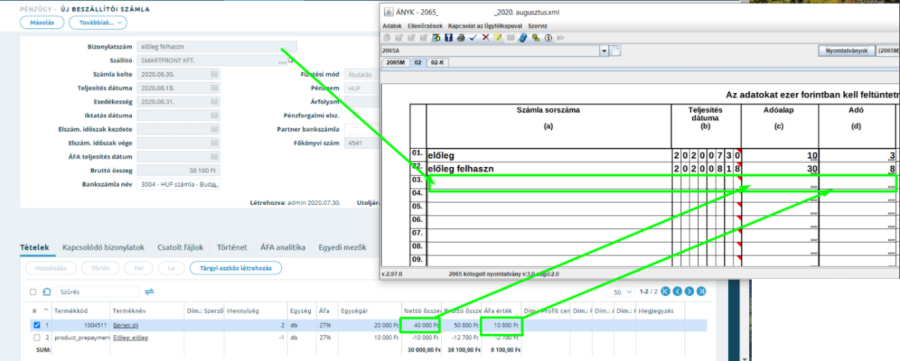Click the calculator-like icon in ÁNYK toolbar
This screenshot has height=361, width=900.
436,38
